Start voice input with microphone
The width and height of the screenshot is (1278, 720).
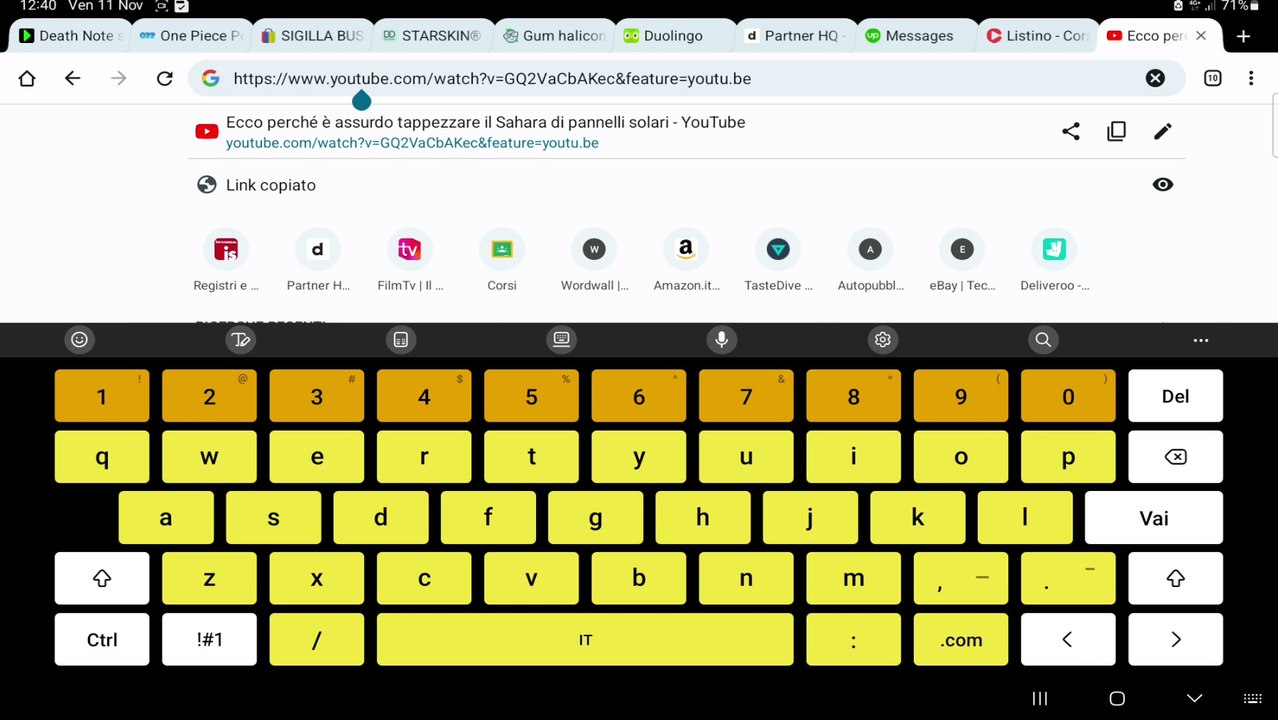tap(721, 339)
